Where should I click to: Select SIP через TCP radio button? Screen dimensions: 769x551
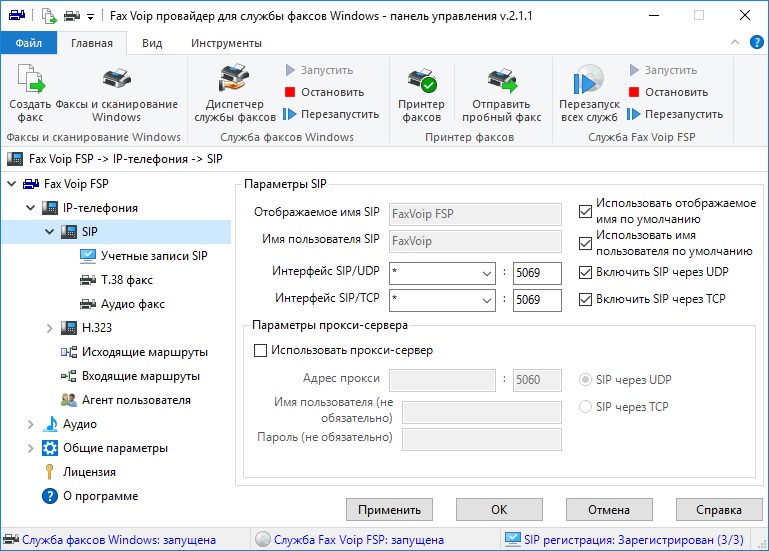(585, 407)
